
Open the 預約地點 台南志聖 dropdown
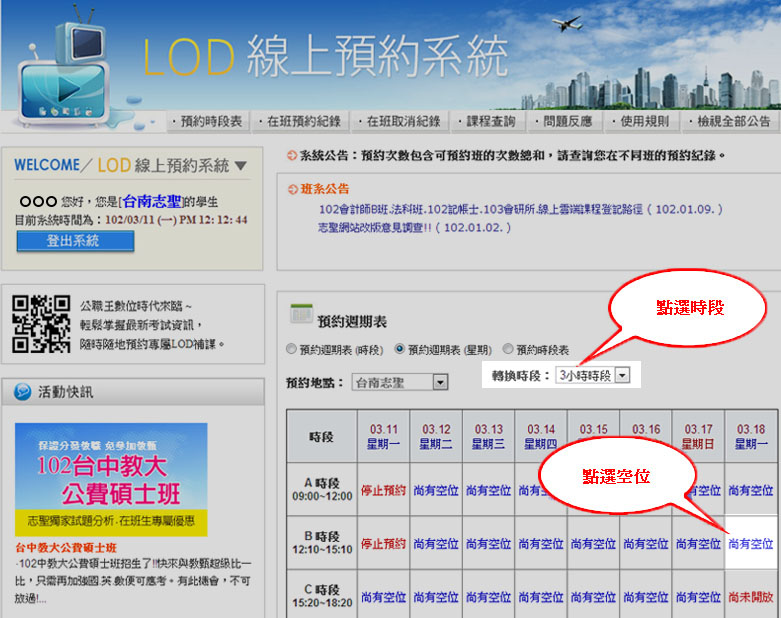[x=399, y=382]
